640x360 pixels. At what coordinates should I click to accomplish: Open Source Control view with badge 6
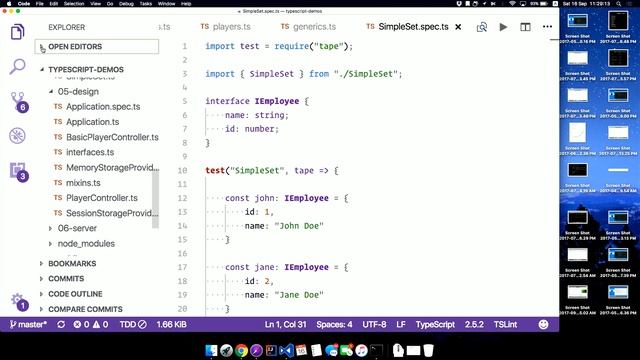coord(18,102)
